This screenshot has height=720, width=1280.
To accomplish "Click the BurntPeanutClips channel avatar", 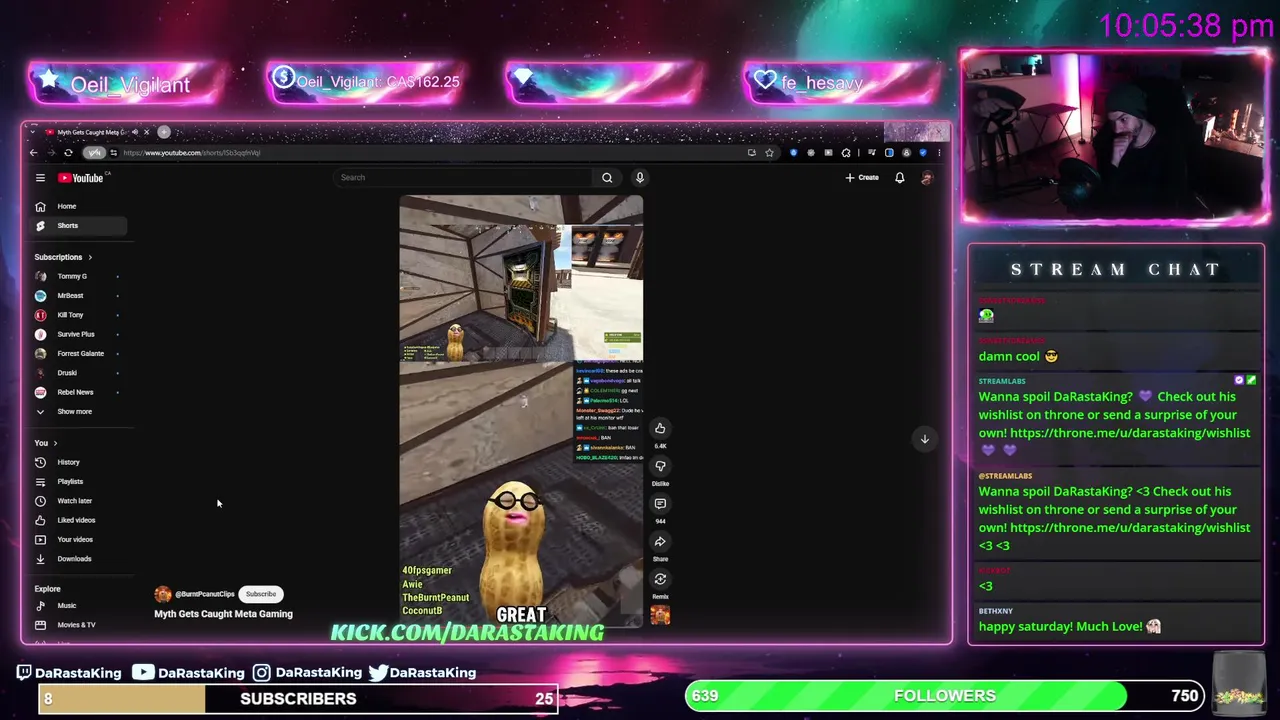I will [163, 594].
